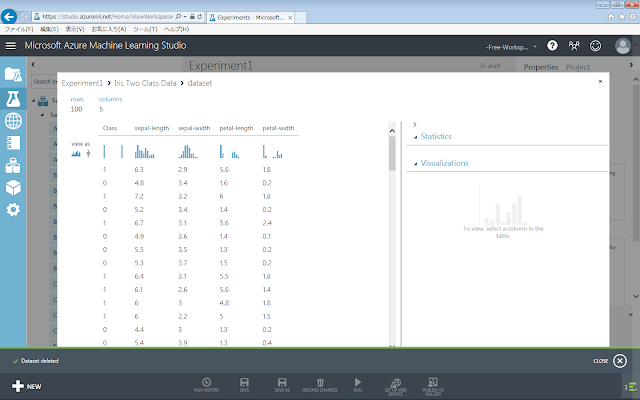Click the petal-width histogram thumbnail
The width and height of the screenshot is (640, 400).
[273, 151]
